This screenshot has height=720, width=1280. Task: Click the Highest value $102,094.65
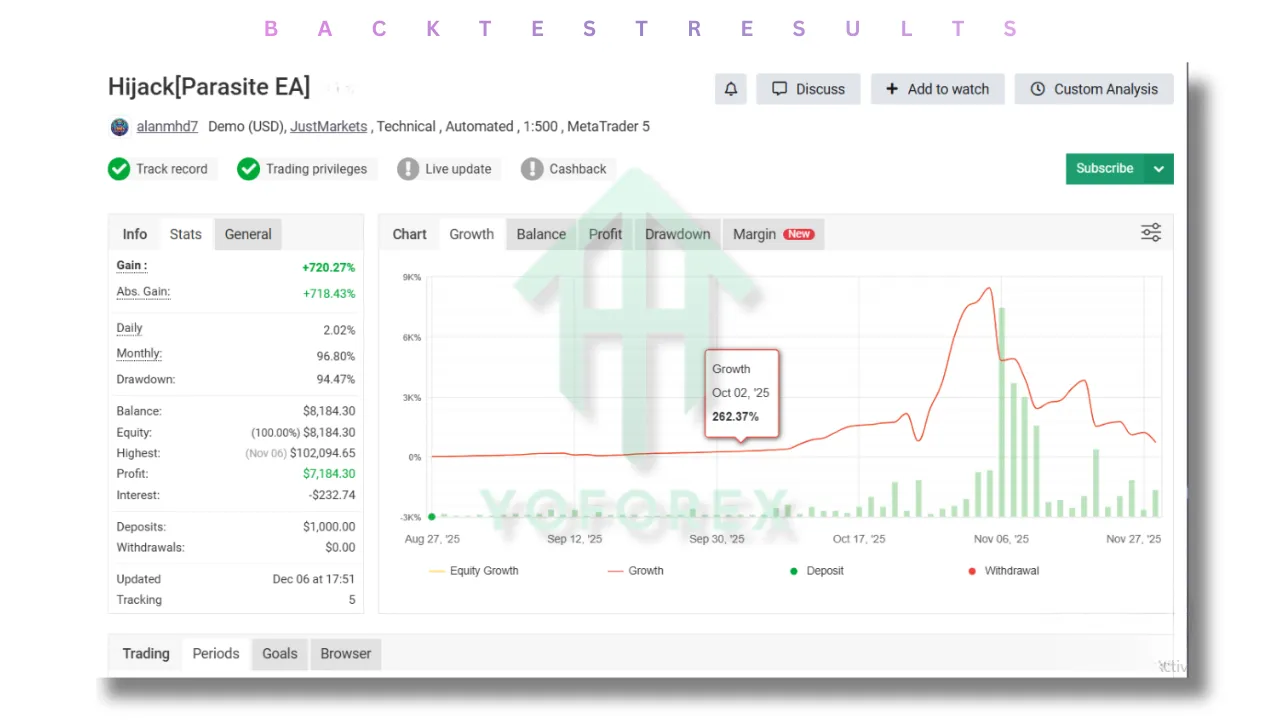(323, 453)
